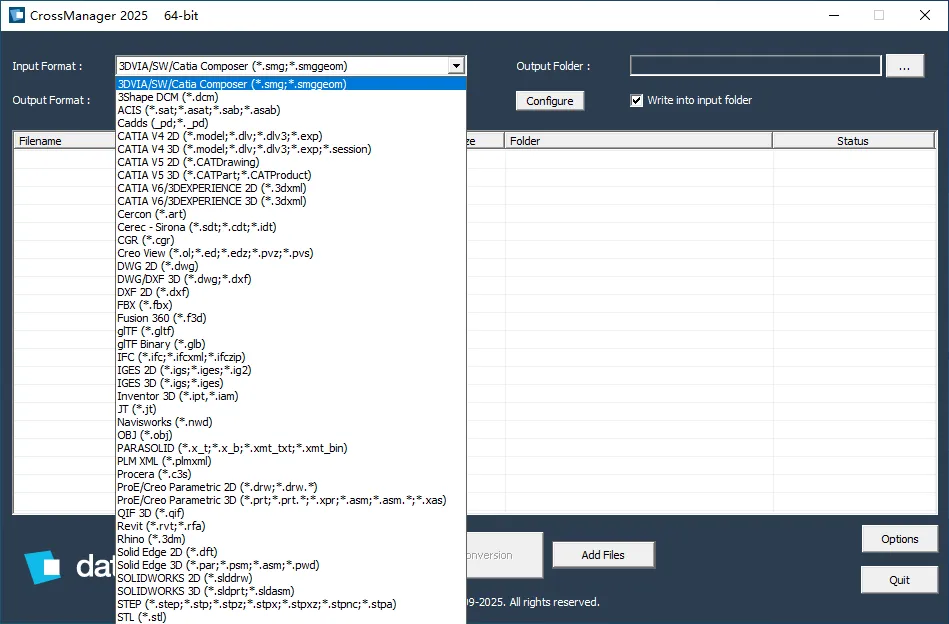Select Cerec - Sirona format
Viewport: 949px width, 624px height.
tap(291, 227)
